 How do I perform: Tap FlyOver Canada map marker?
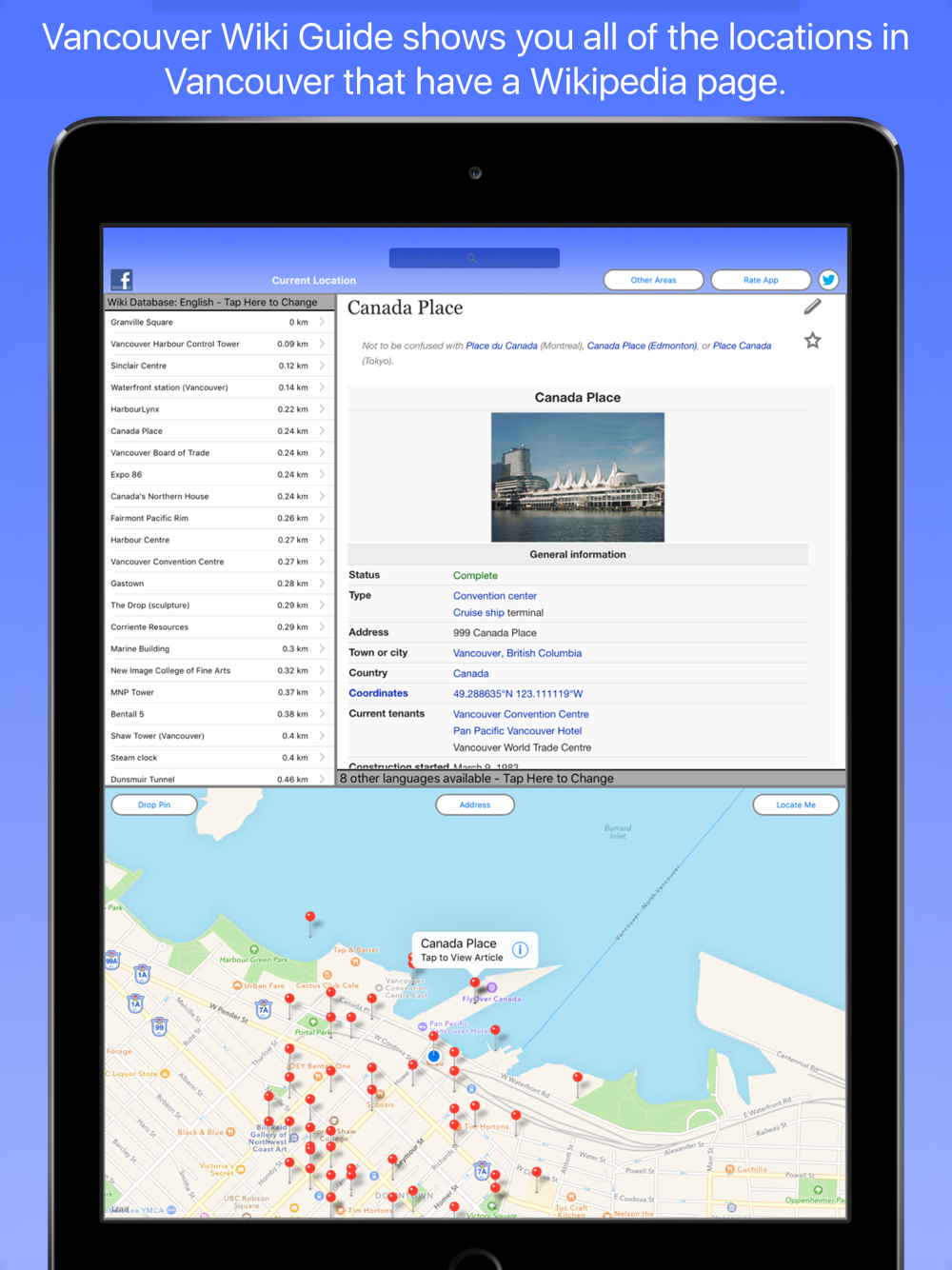(x=492, y=987)
